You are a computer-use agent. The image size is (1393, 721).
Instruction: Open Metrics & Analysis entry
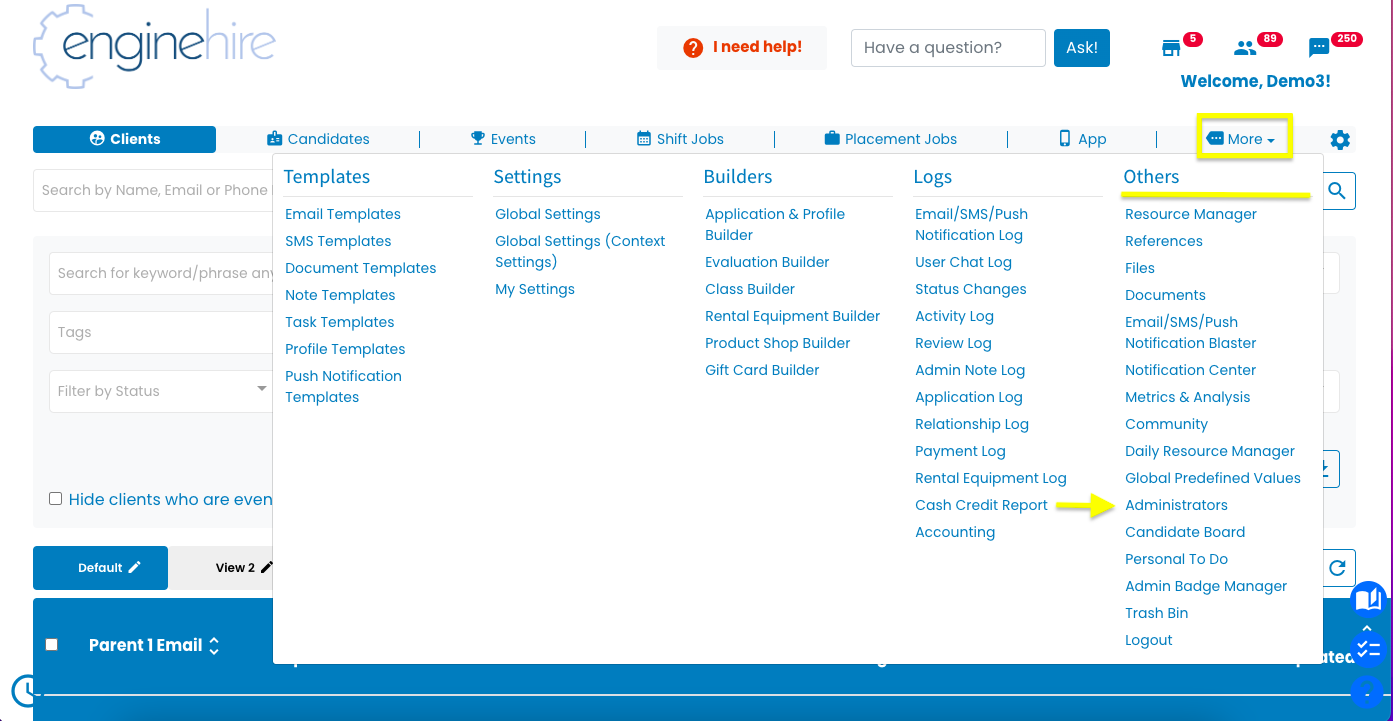point(1187,397)
